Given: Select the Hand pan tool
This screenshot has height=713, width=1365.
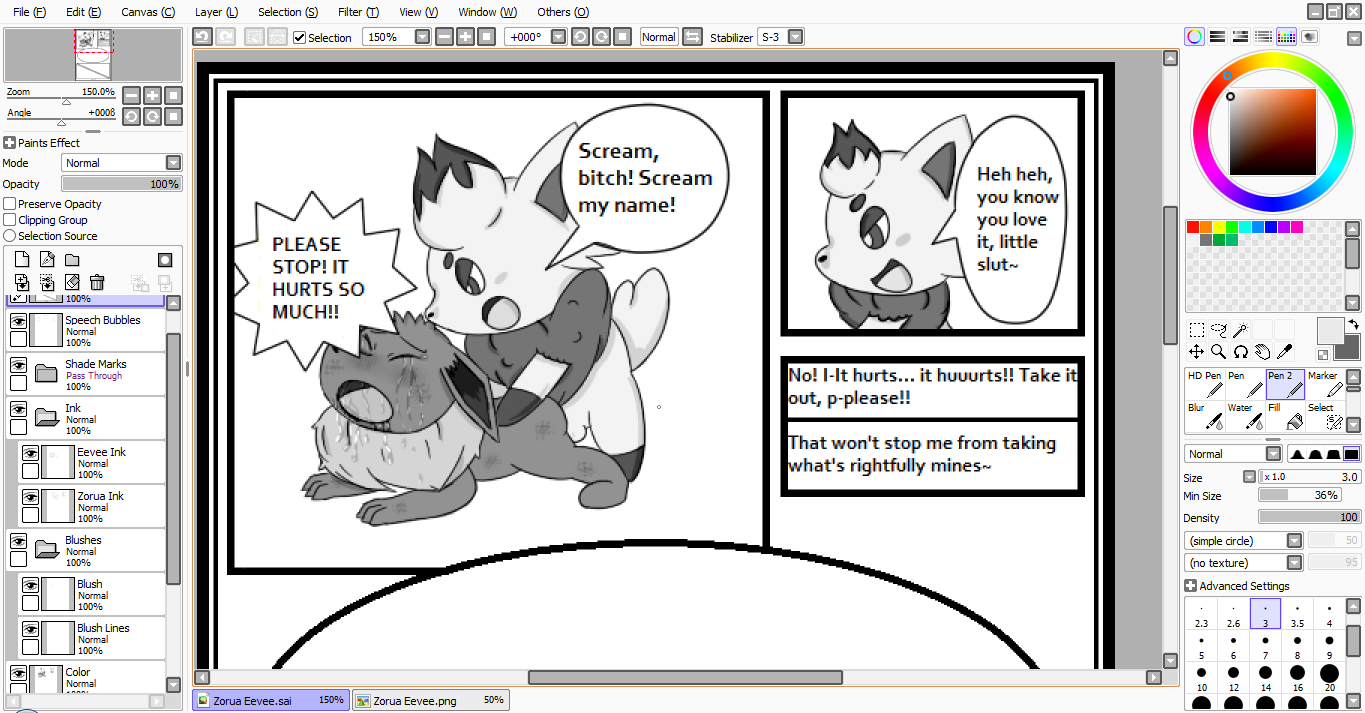Looking at the screenshot, I should click(x=1263, y=352).
